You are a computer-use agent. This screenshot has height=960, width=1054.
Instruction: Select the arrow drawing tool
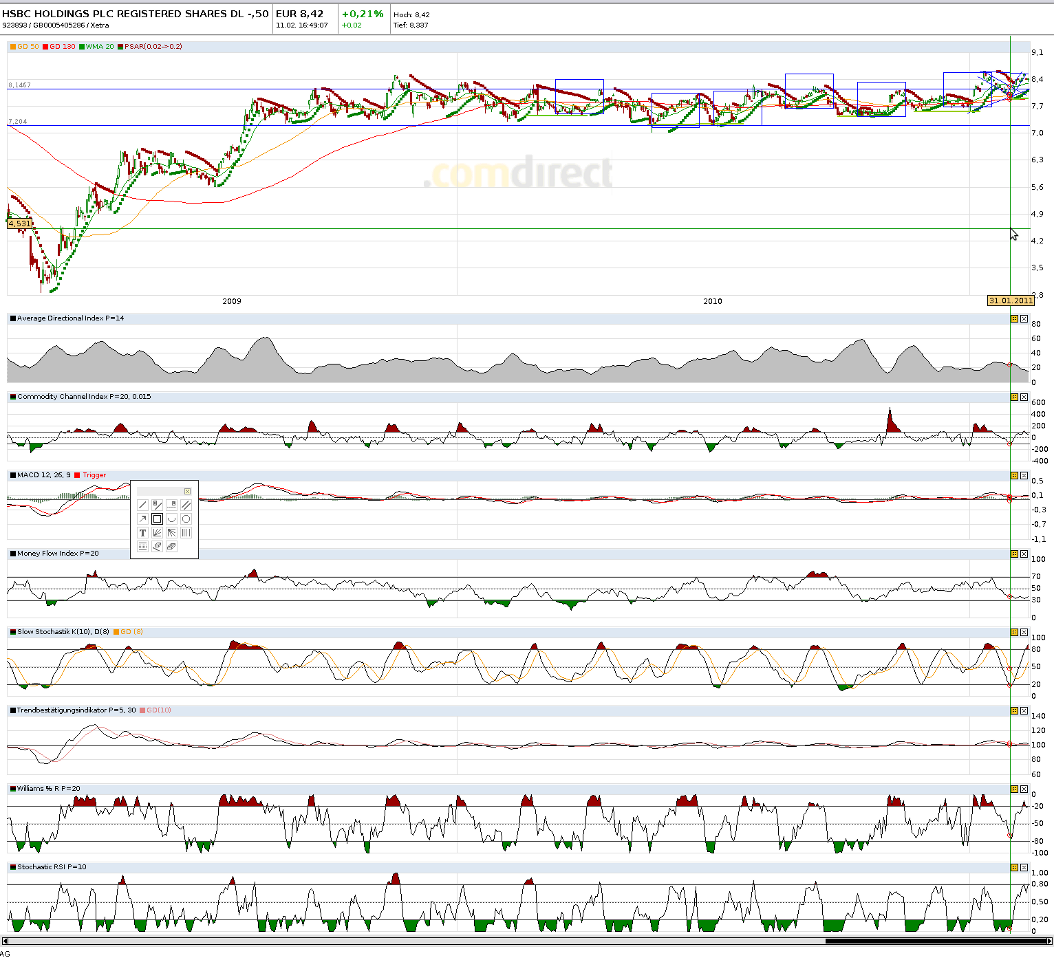143,519
